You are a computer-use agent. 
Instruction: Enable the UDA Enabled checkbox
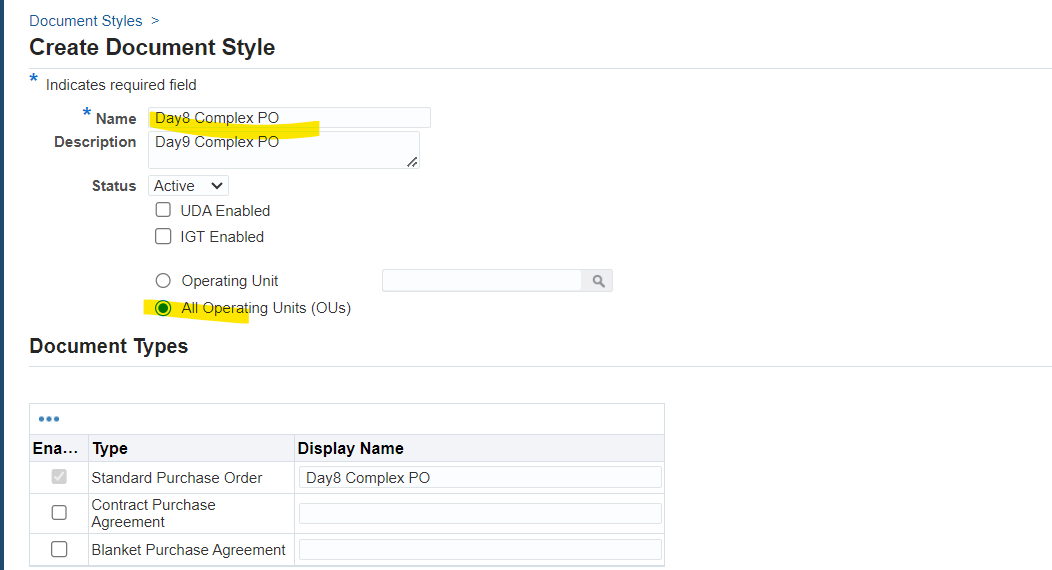[x=163, y=211]
